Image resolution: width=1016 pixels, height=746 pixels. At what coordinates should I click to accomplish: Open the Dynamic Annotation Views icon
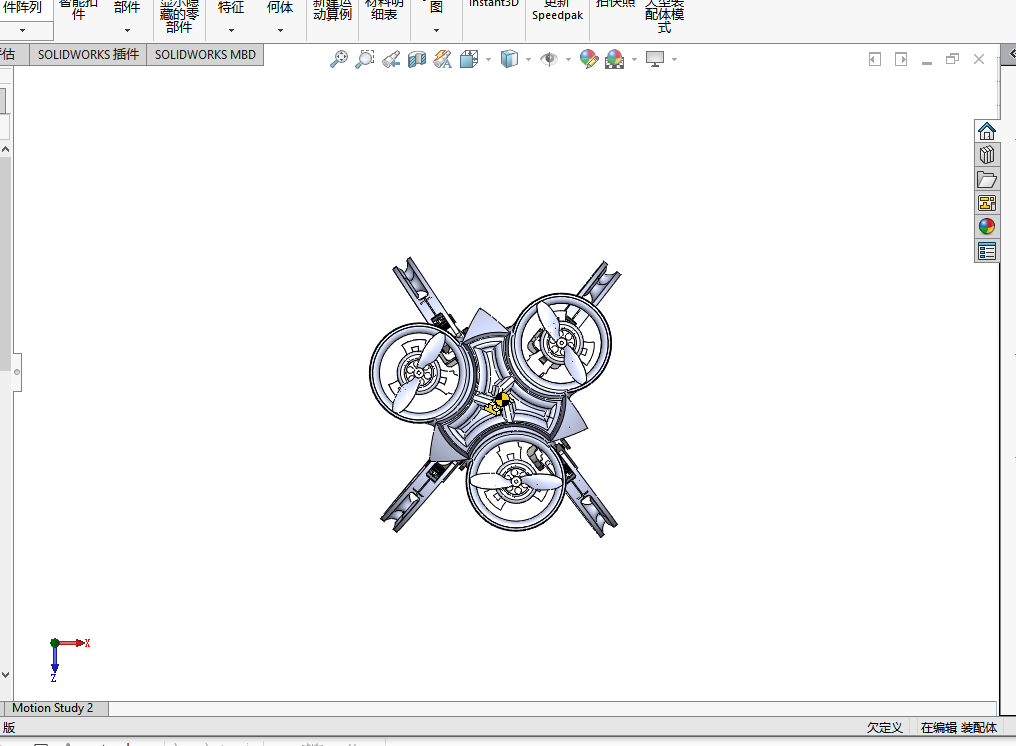tap(443, 59)
